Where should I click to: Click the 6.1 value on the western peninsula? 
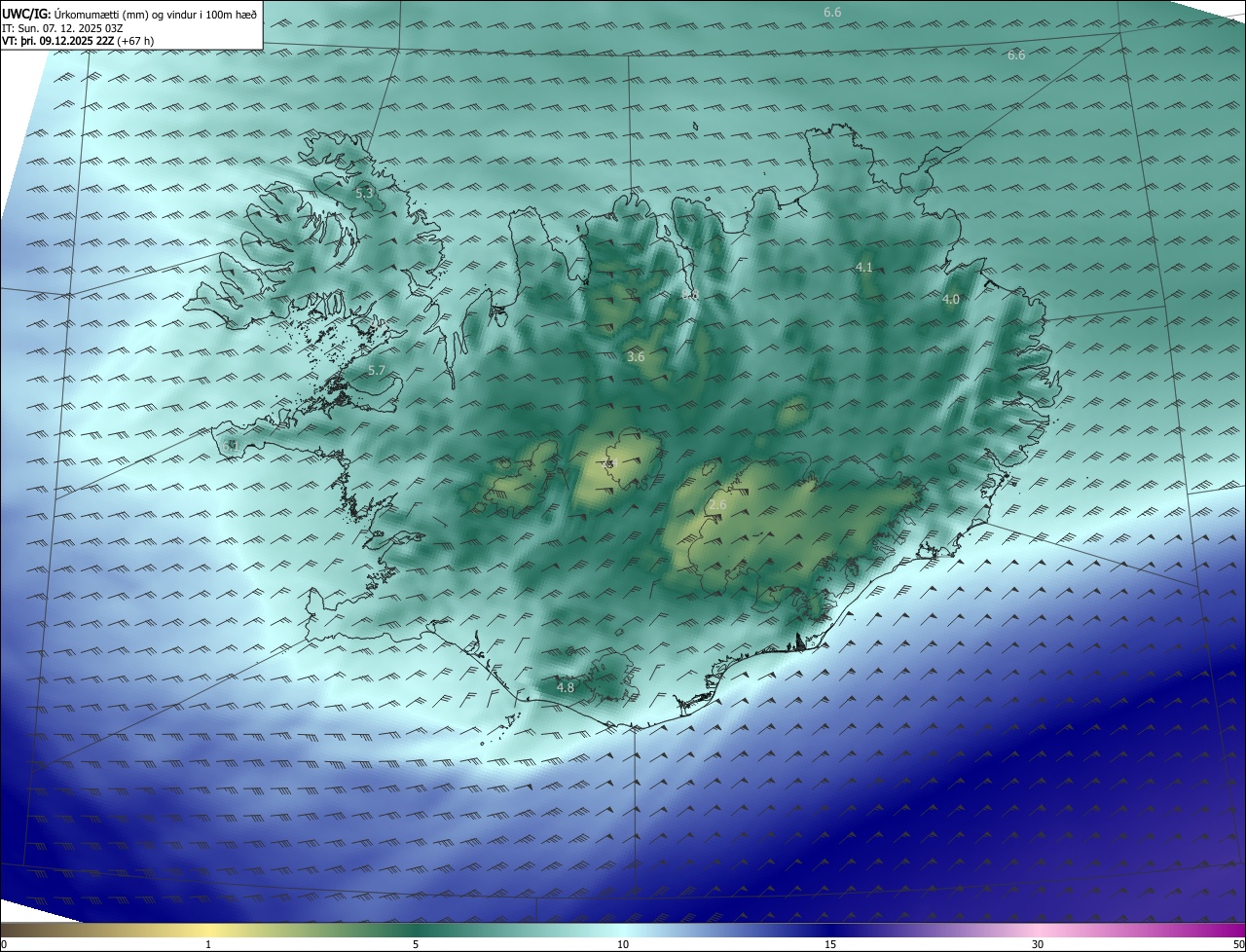(230, 445)
